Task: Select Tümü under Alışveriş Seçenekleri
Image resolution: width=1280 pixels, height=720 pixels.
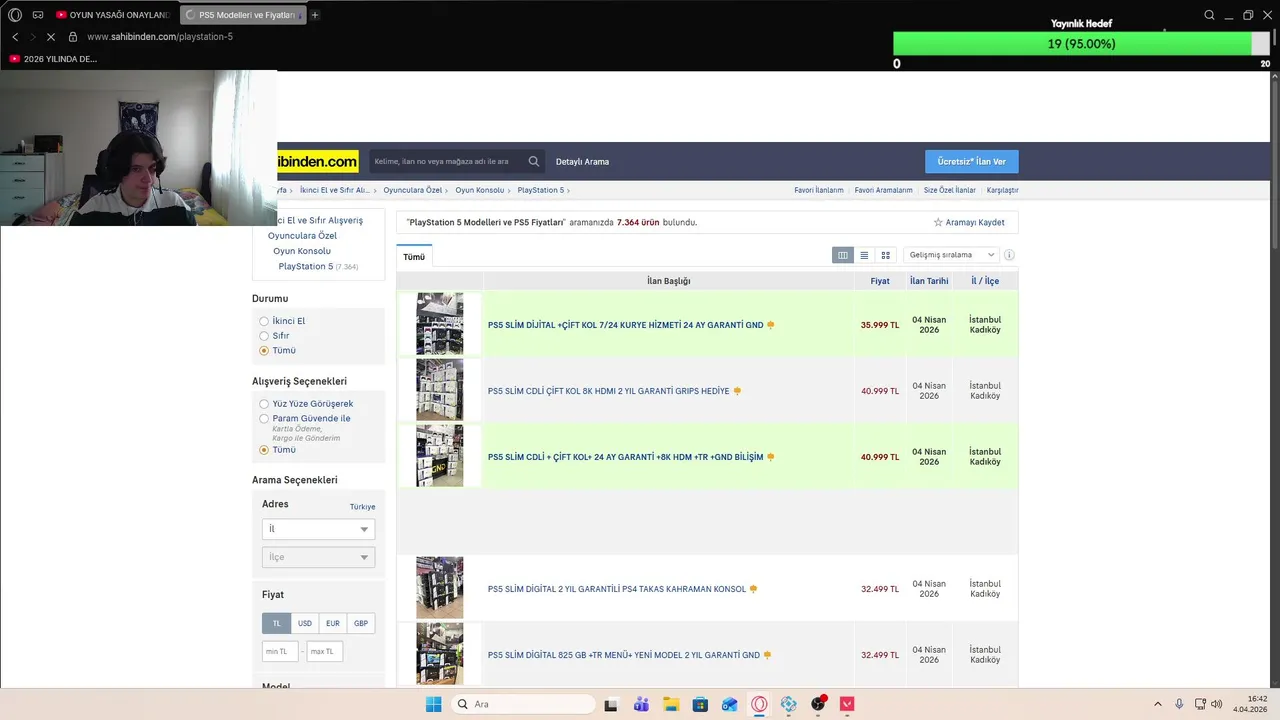Action: (264, 450)
